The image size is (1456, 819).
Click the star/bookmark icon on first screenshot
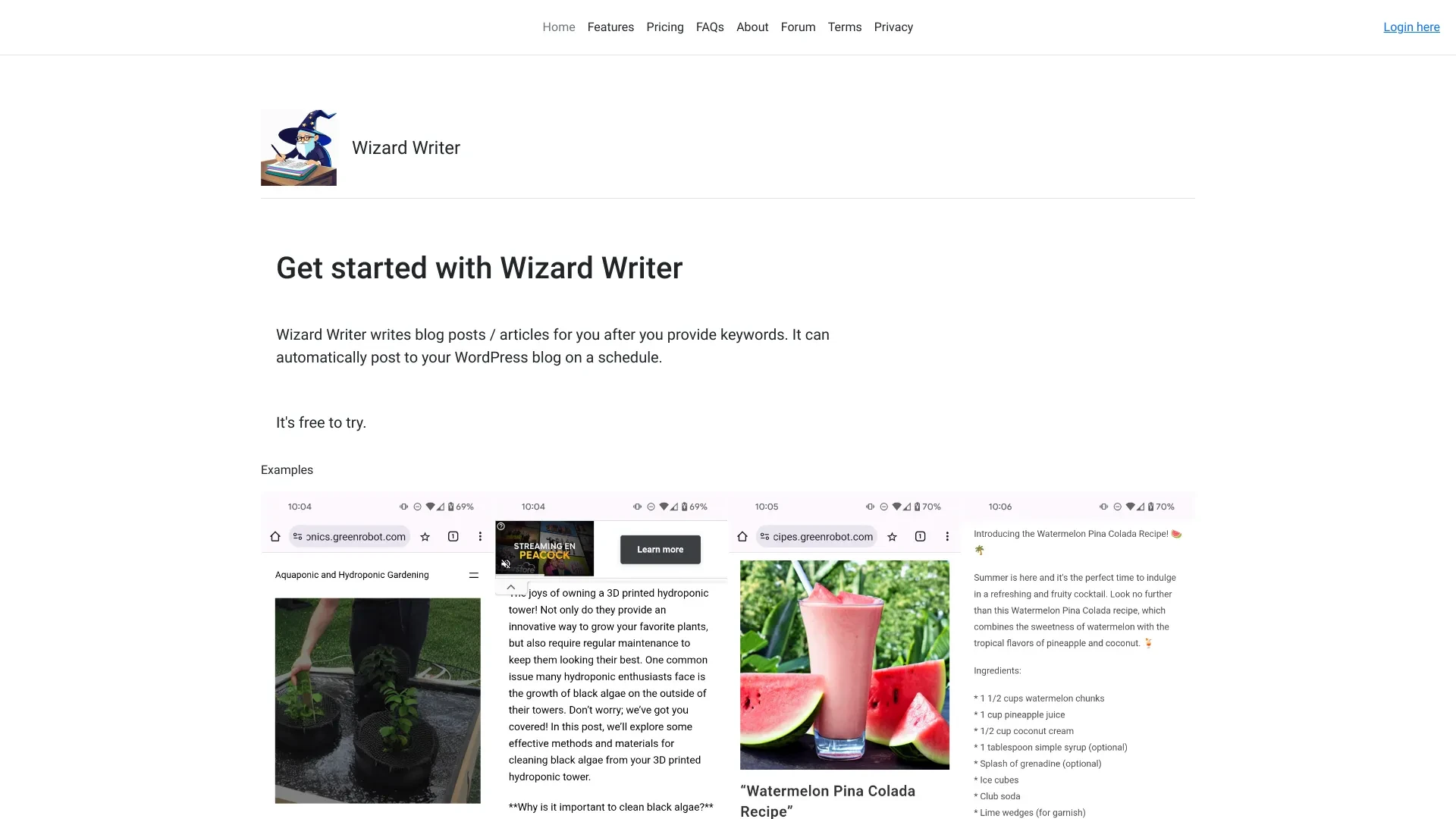[425, 537]
